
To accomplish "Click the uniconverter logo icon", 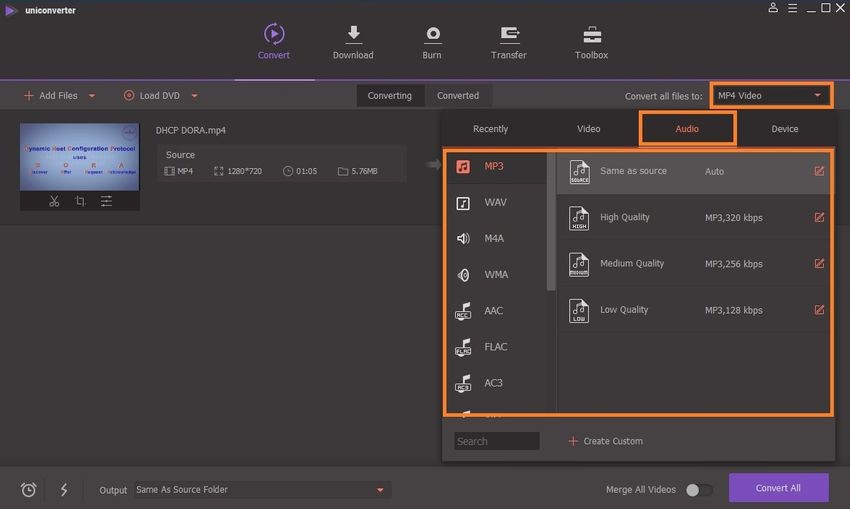I will [x=10, y=10].
